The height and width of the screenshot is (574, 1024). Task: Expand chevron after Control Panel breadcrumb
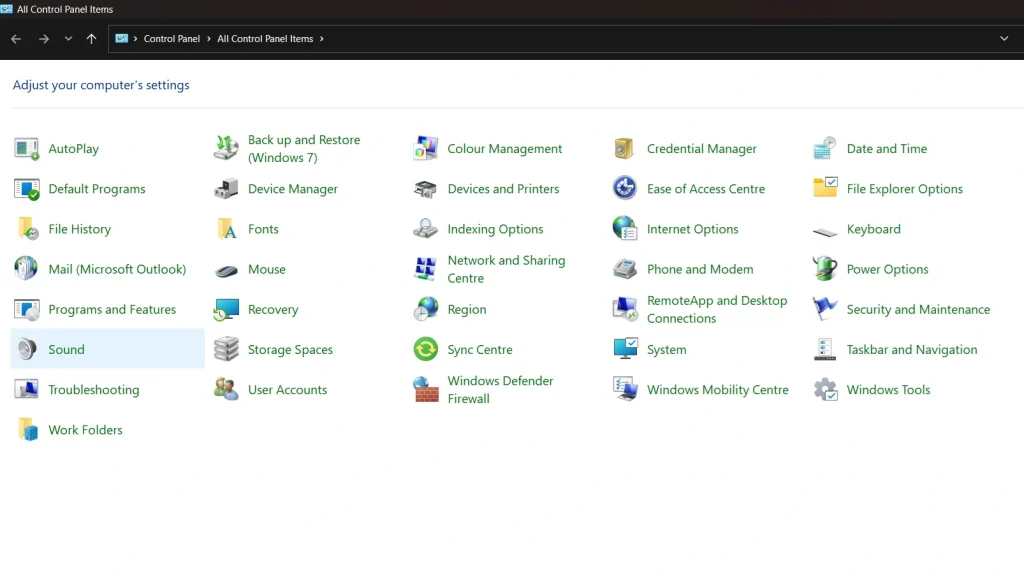209,39
